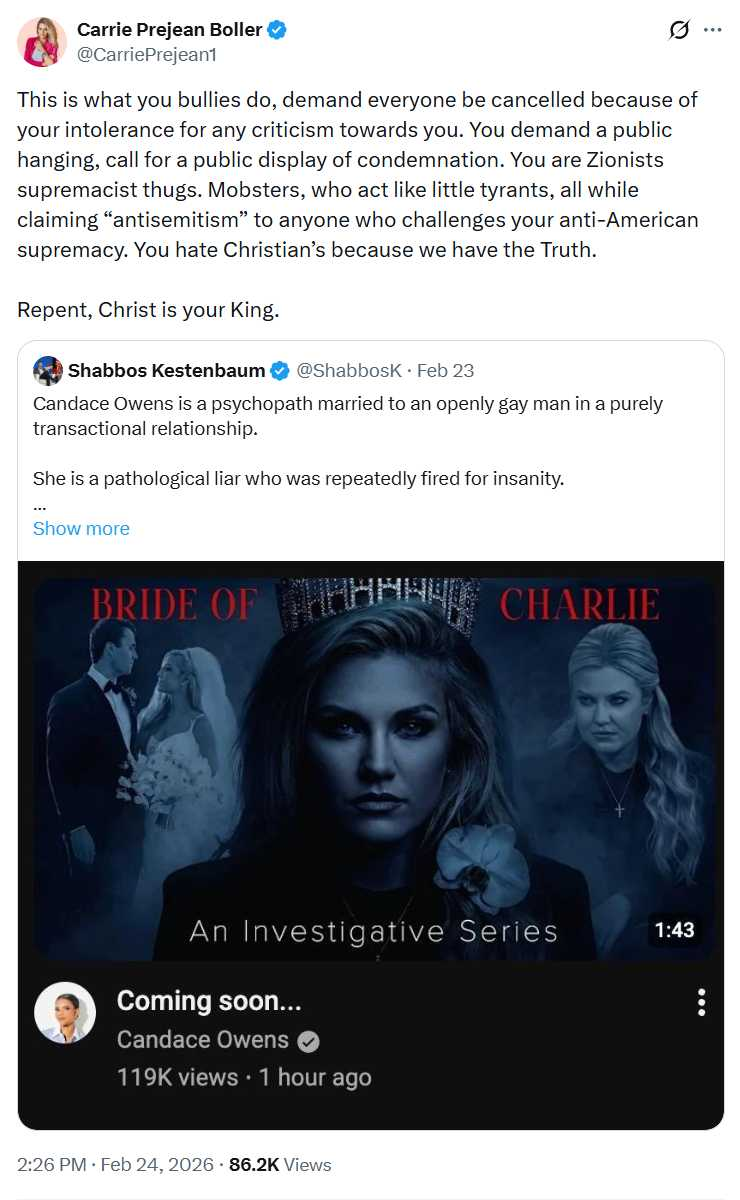Click Carrie Prejean Boller's profile avatar
Viewport: 740px width, 1200px height.
tap(42, 42)
